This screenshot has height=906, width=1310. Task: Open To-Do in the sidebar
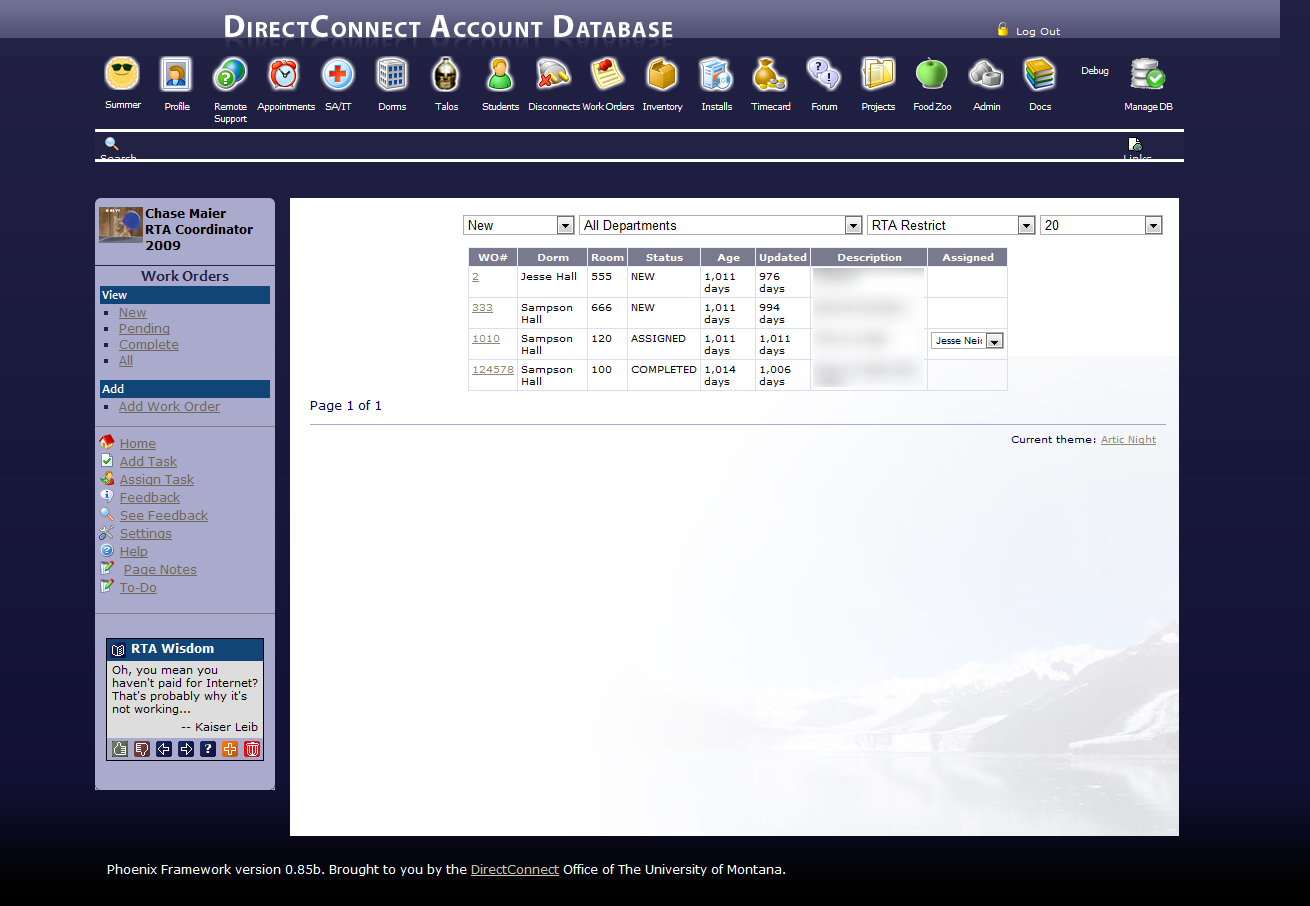[138, 588]
